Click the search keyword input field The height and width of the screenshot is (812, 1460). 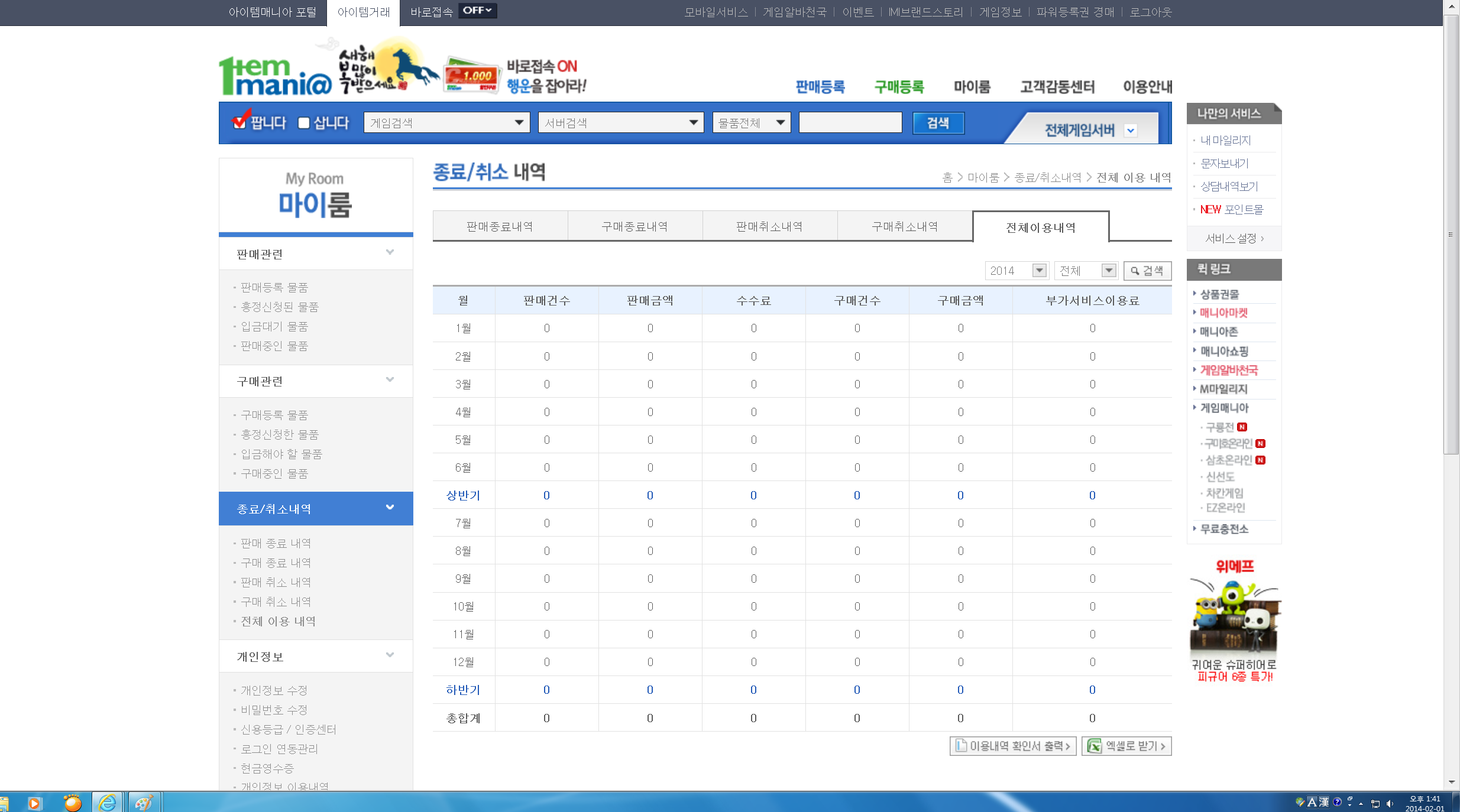tap(850, 123)
